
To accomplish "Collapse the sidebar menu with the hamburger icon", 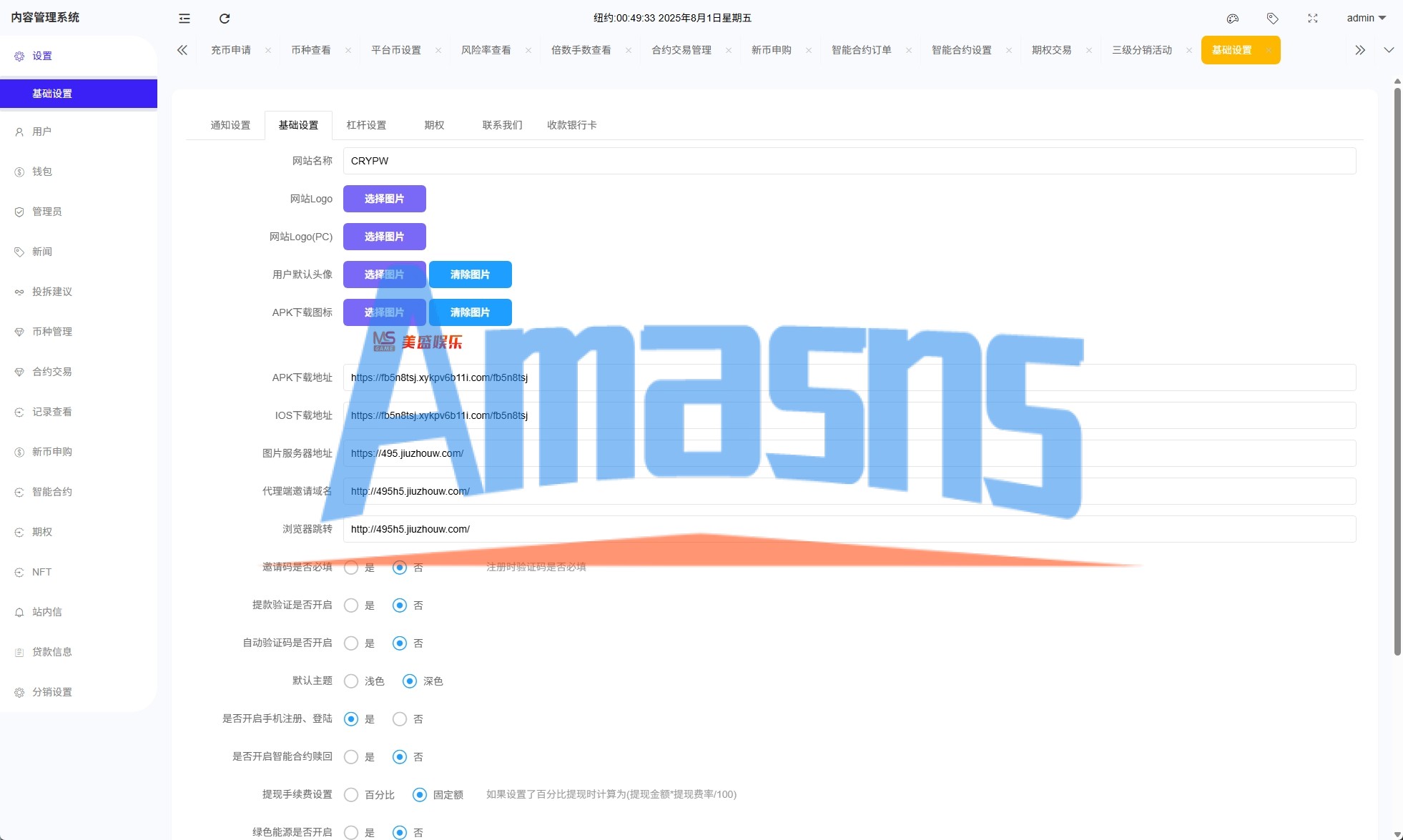I will pyautogui.click(x=184, y=19).
